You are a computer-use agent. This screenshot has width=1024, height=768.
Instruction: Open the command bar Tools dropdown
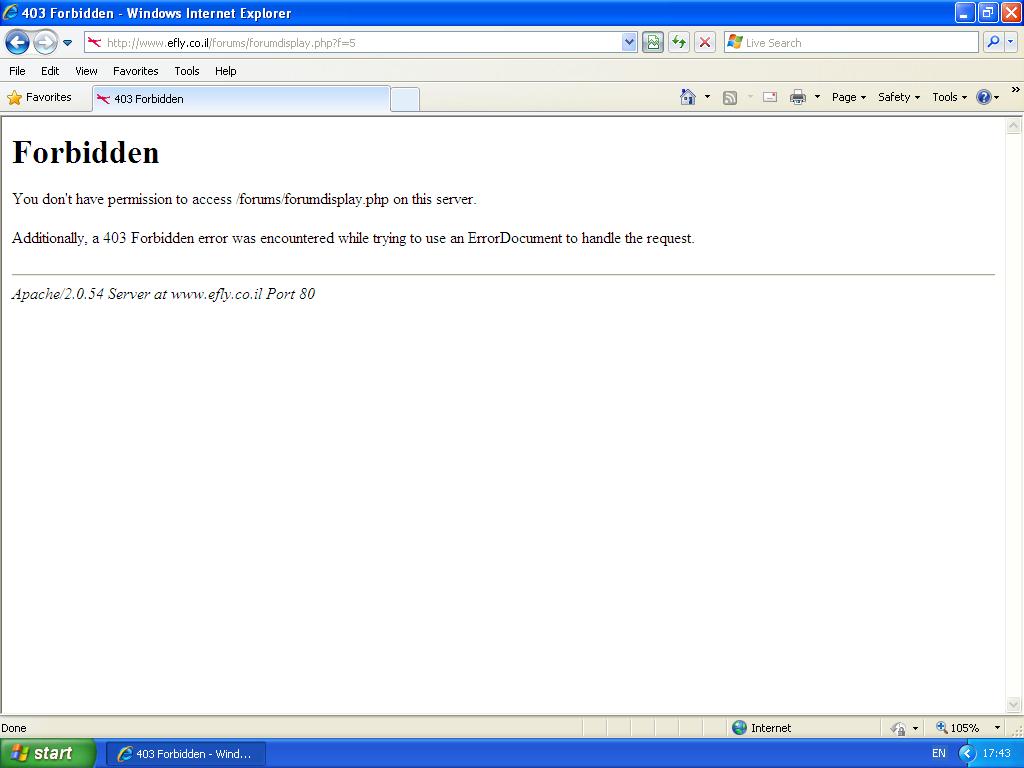point(950,97)
